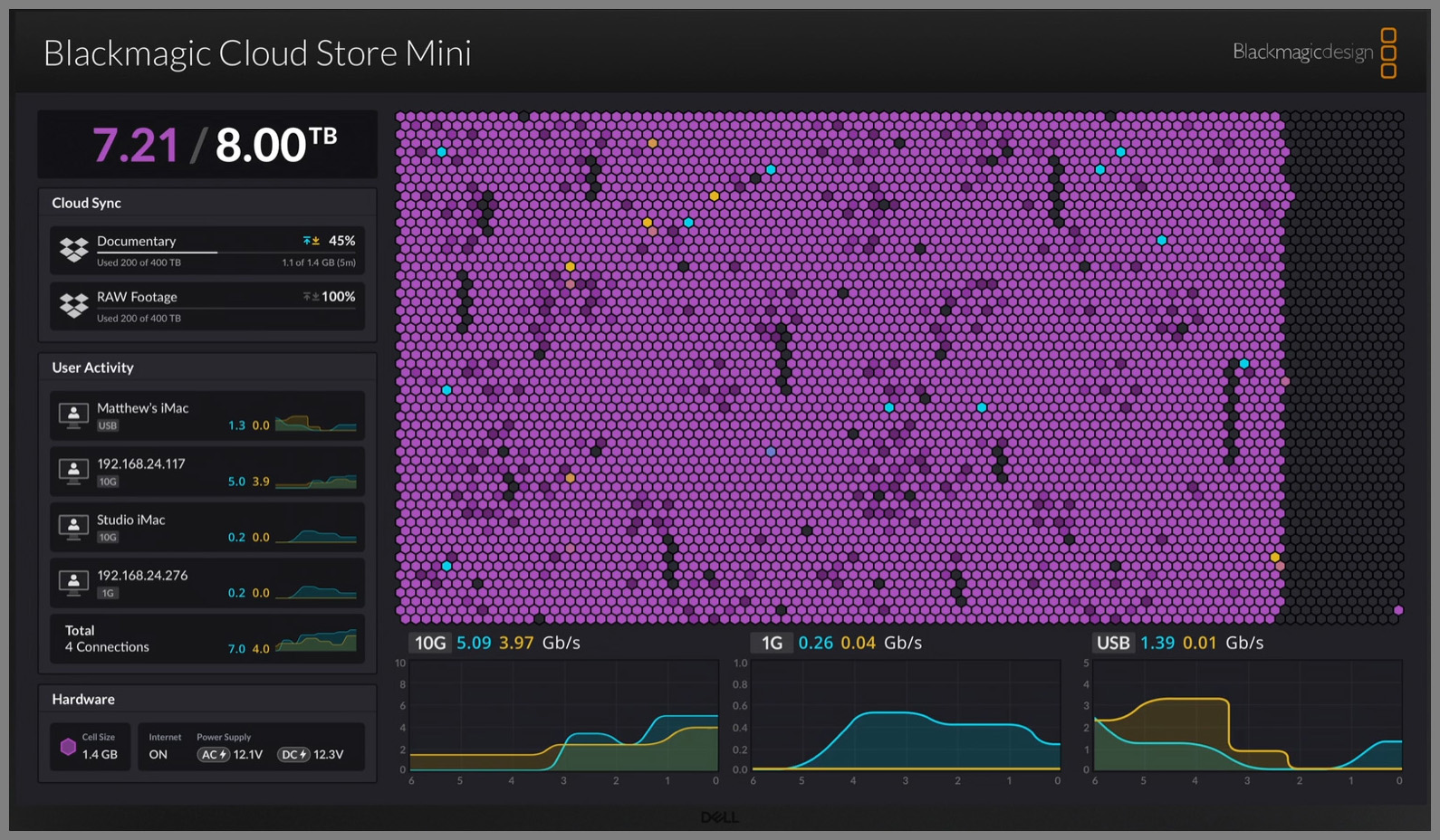Open the Matthew's iMac activity sparkline
1440x840 pixels.
(316, 423)
